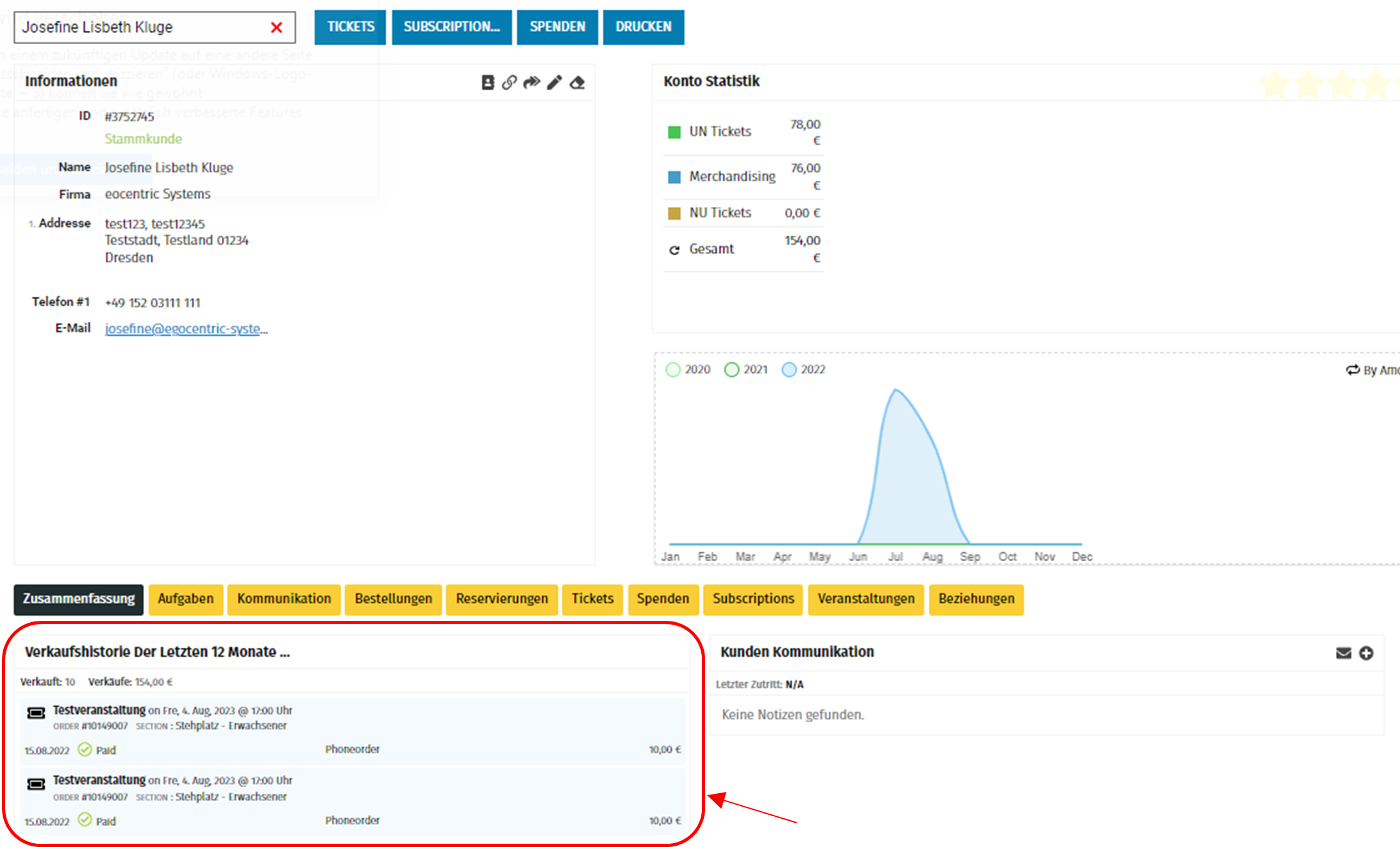Switch to the Veranstaltungen tab
Viewport: 1400px width, 847px height.
tap(865, 599)
